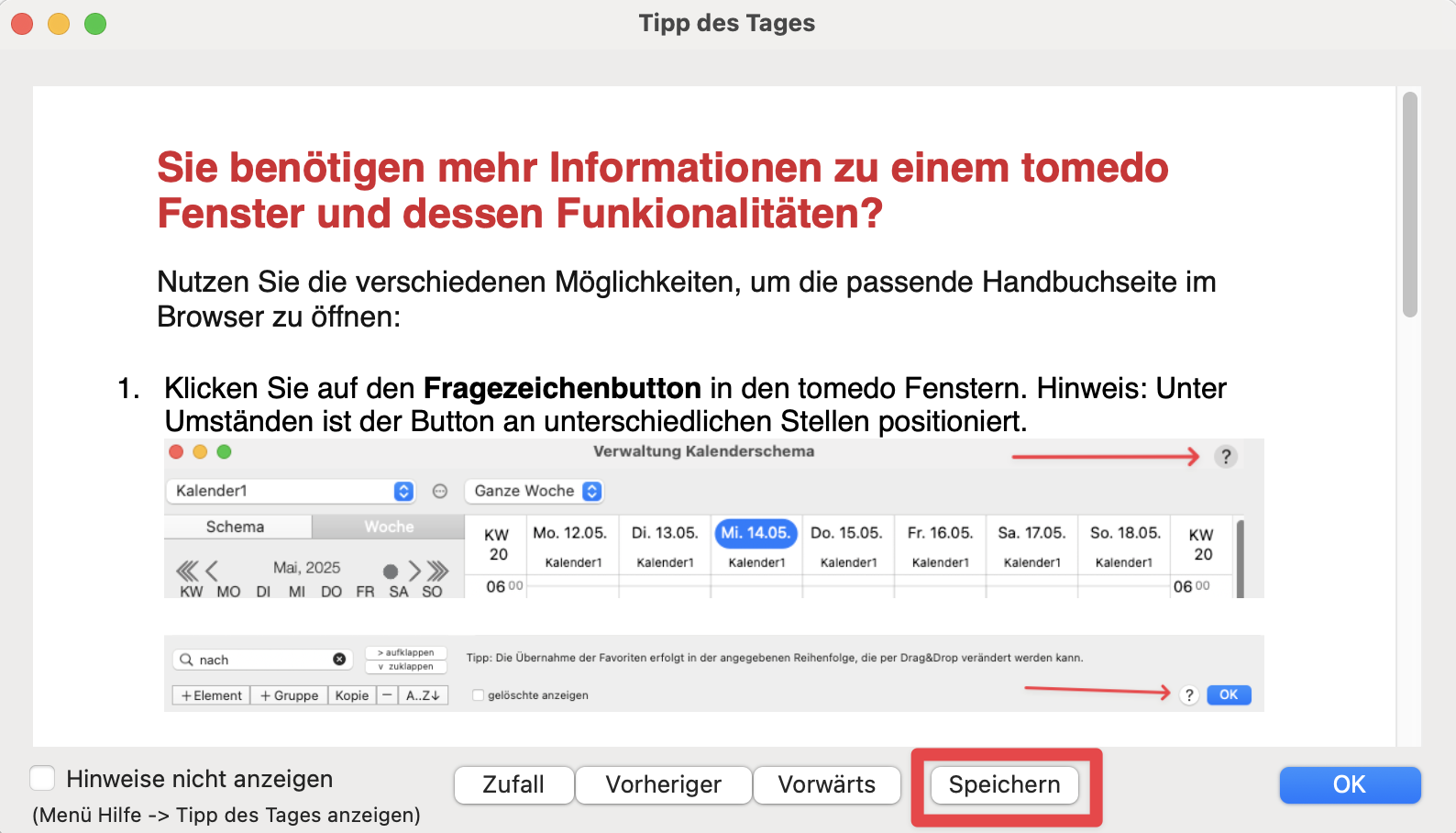The width and height of the screenshot is (1456, 833).
Task: Clear the 'nach' search field with the x icon
Action: (x=339, y=660)
